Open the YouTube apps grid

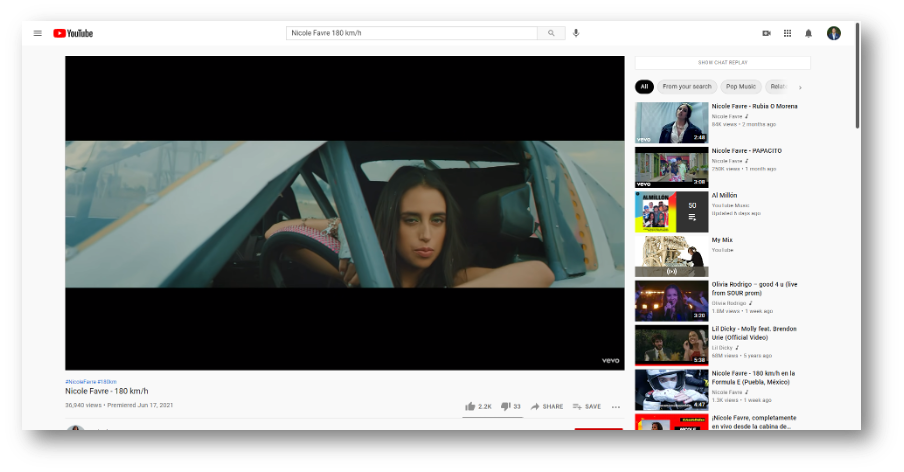coord(788,33)
